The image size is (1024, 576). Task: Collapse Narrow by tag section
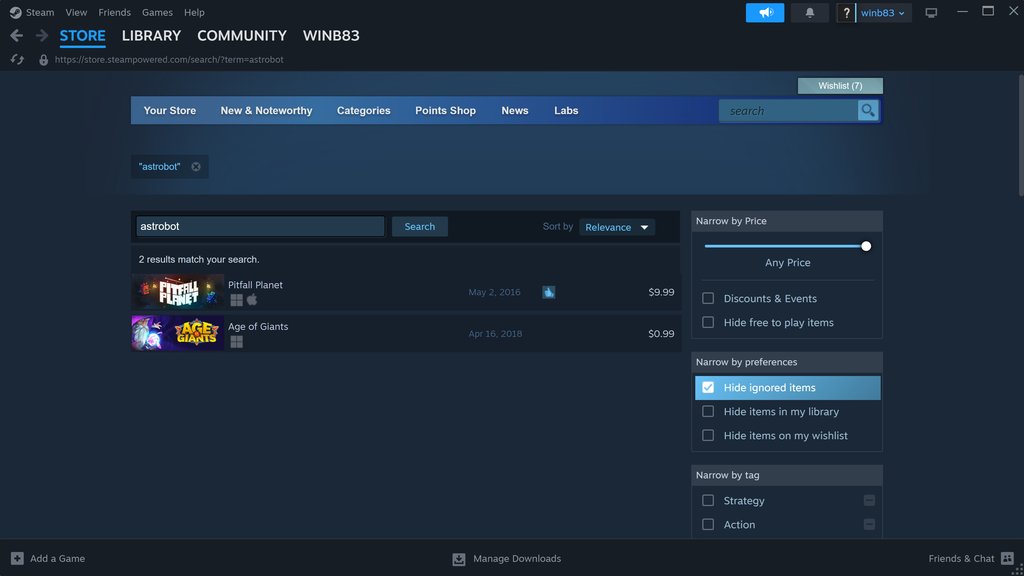[x=787, y=475]
